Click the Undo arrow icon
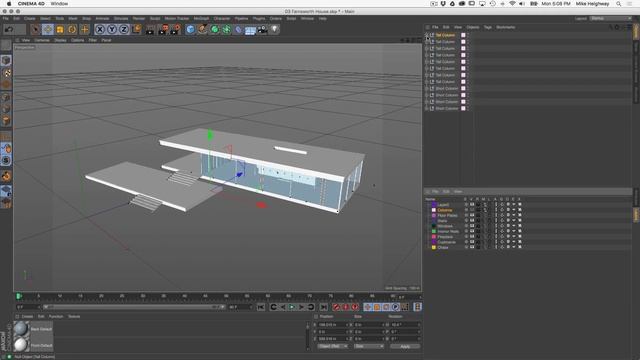Viewport: 640px width, 360px height. 9,29
